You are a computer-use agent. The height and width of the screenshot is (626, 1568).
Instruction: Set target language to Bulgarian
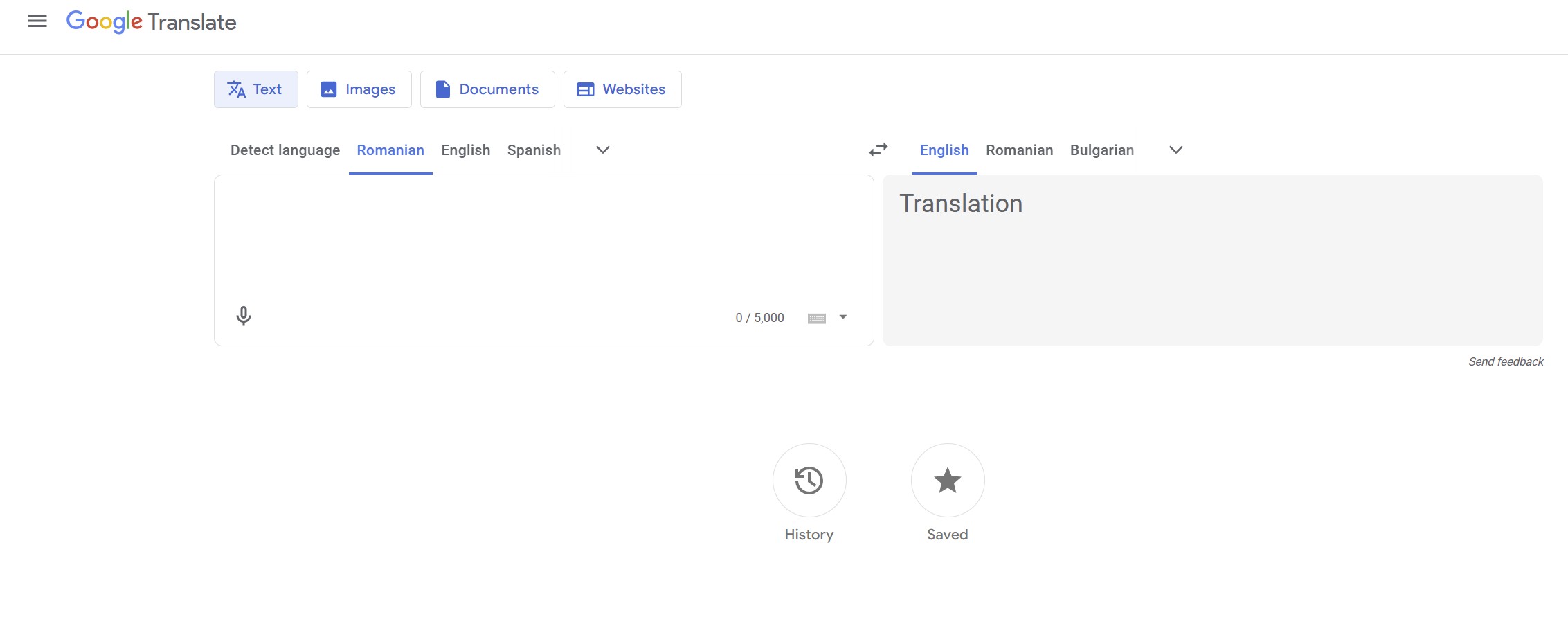point(1101,150)
